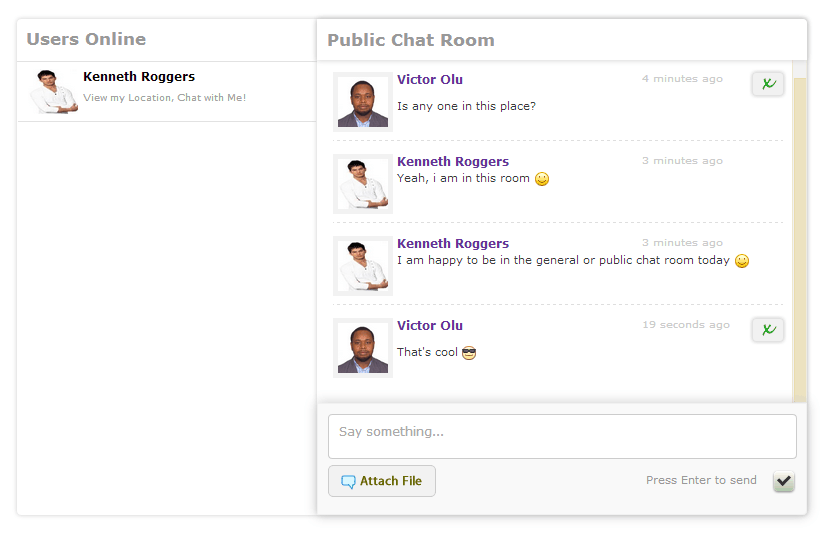Open Victor Olu's profile from first message
The width and height of the screenshot is (827, 543).
430,80
